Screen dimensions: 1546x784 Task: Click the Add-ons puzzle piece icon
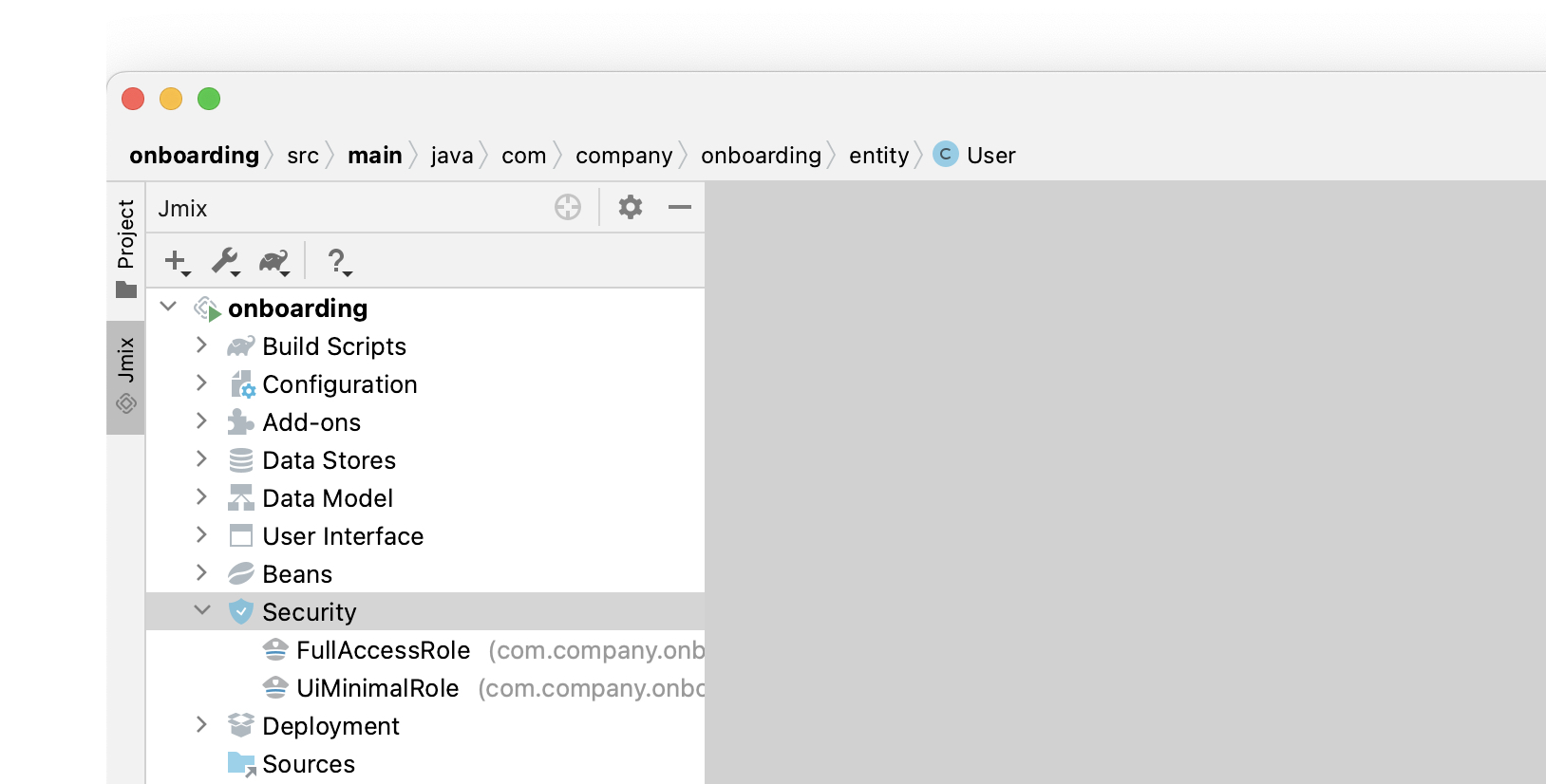(240, 422)
